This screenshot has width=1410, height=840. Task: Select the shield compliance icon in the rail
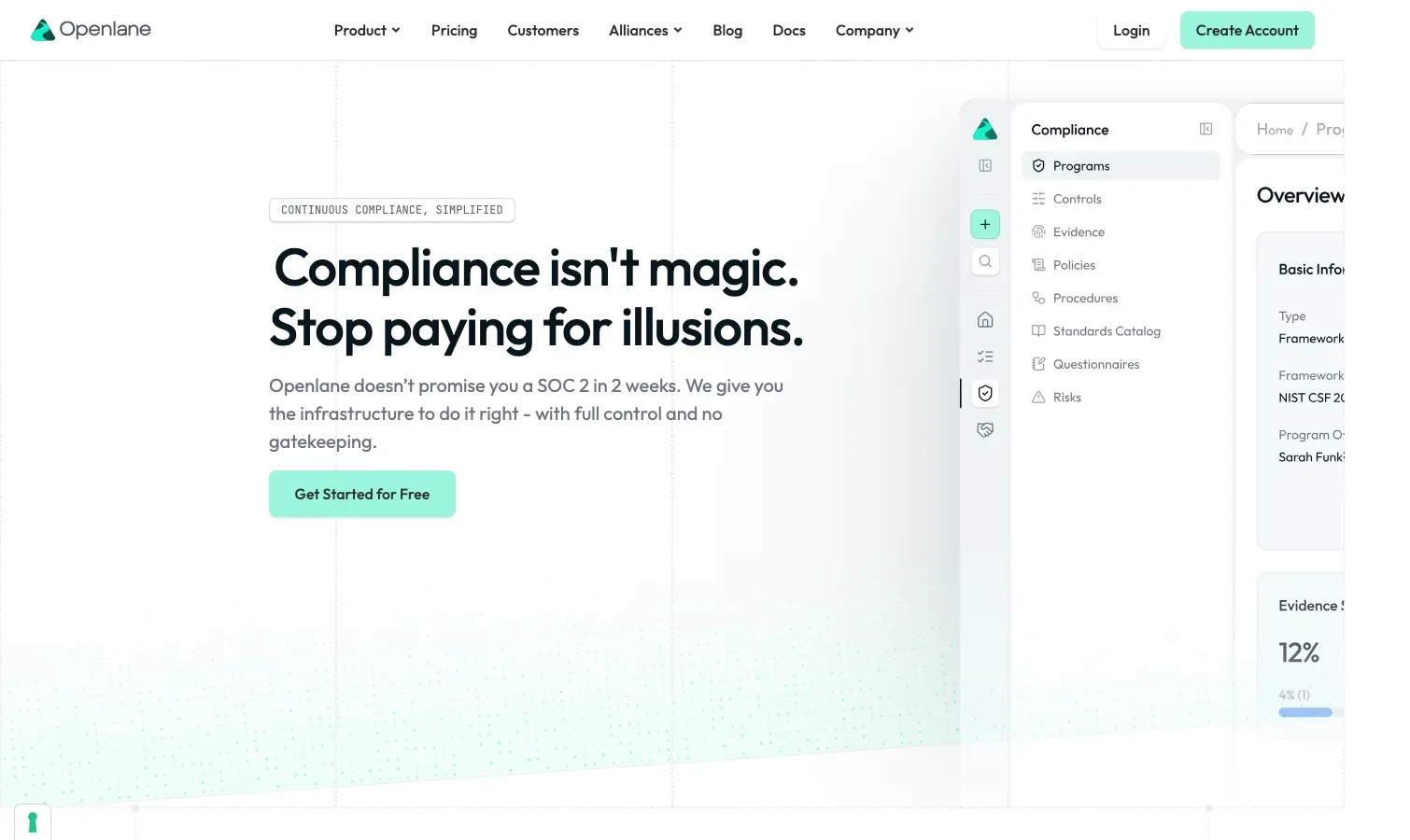tap(985, 393)
